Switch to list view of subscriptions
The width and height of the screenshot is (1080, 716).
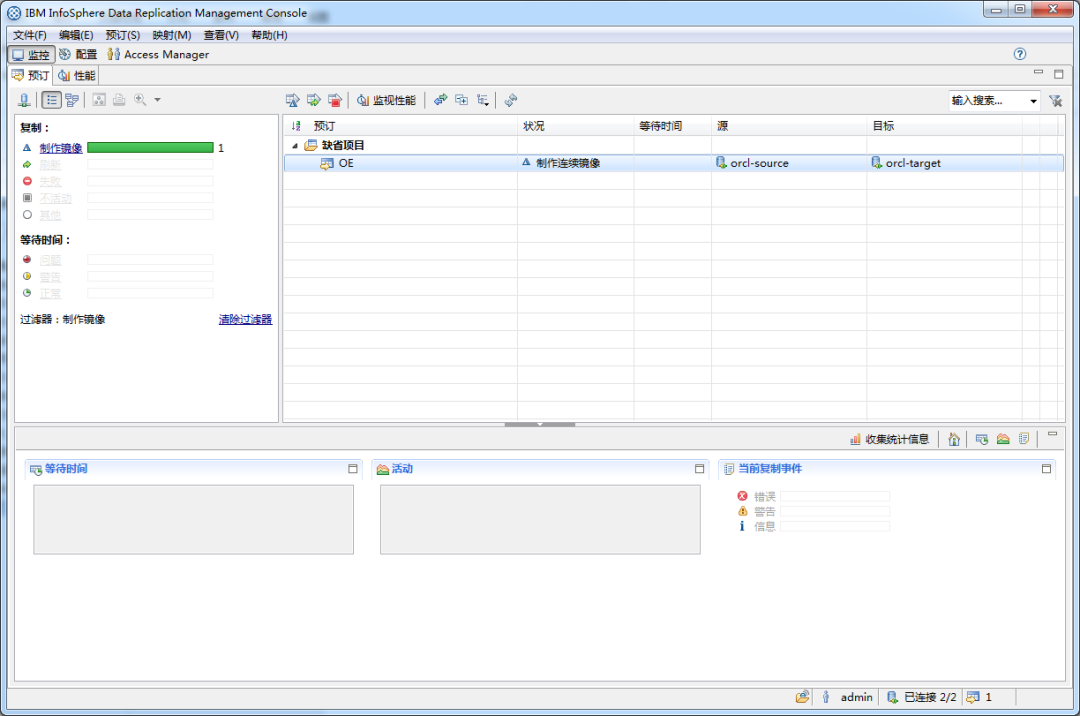pos(52,101)
